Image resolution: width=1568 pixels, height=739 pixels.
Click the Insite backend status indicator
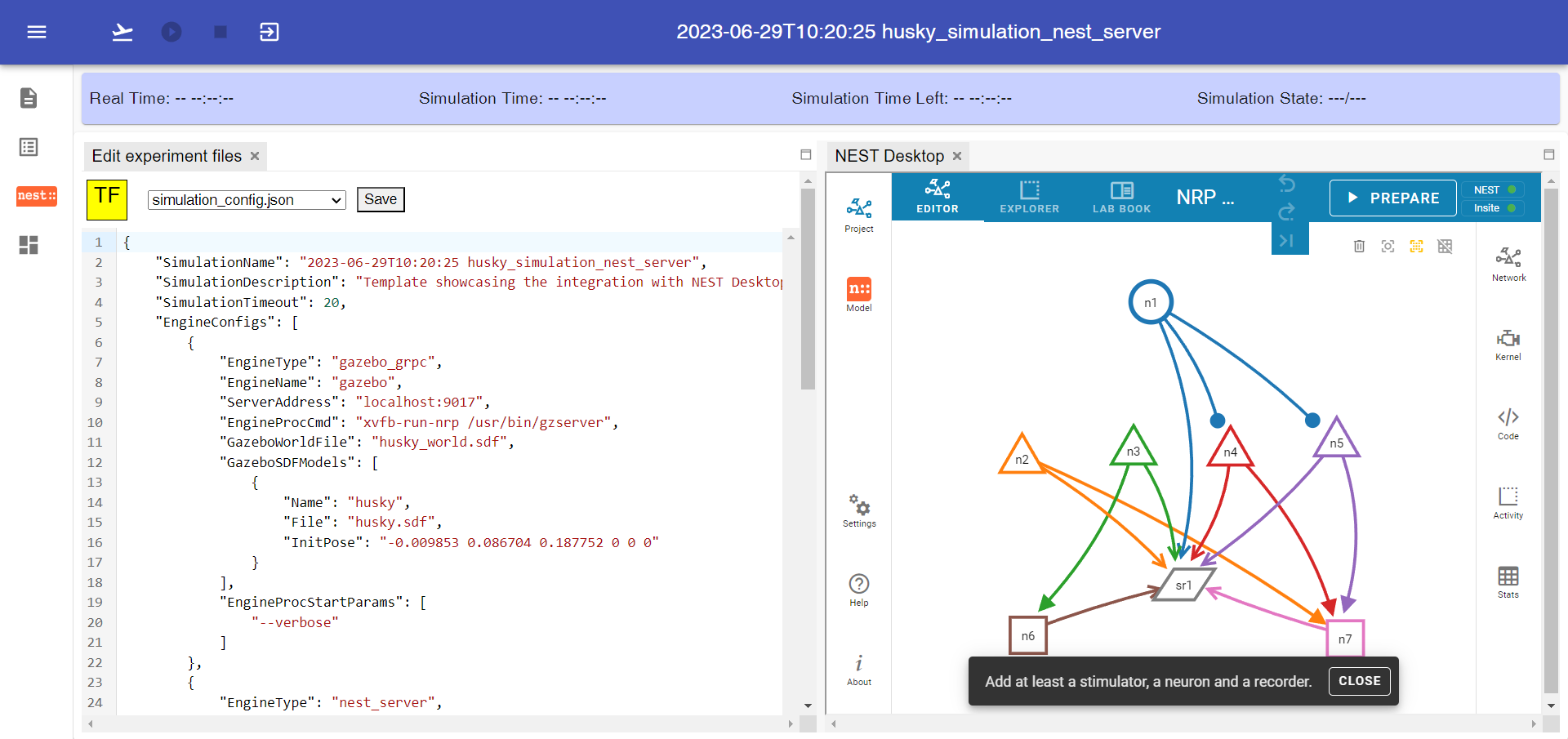coord(1494,208)
